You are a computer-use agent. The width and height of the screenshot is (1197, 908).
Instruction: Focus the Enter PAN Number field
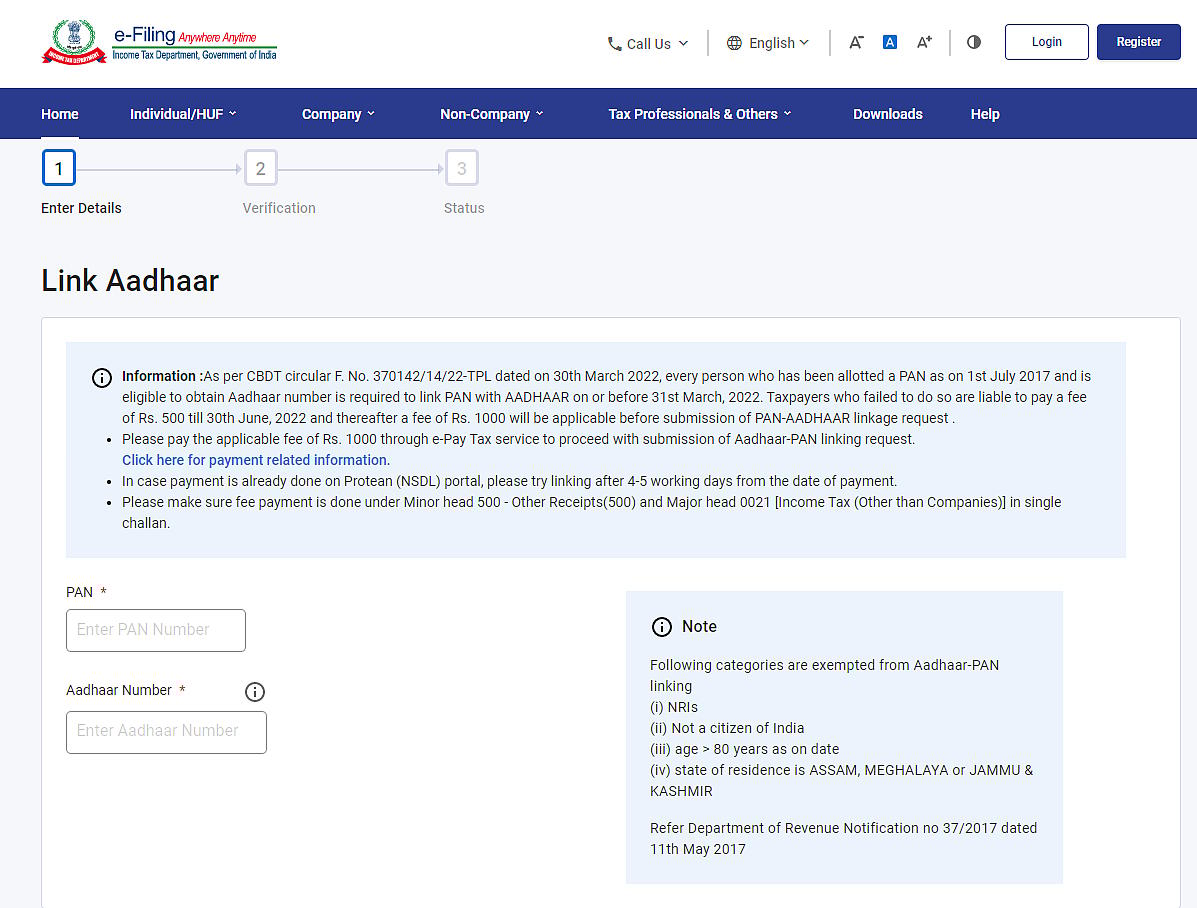[156, 630]
